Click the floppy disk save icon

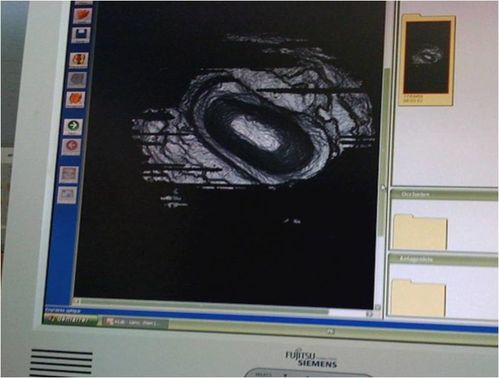tap(81, 35)
